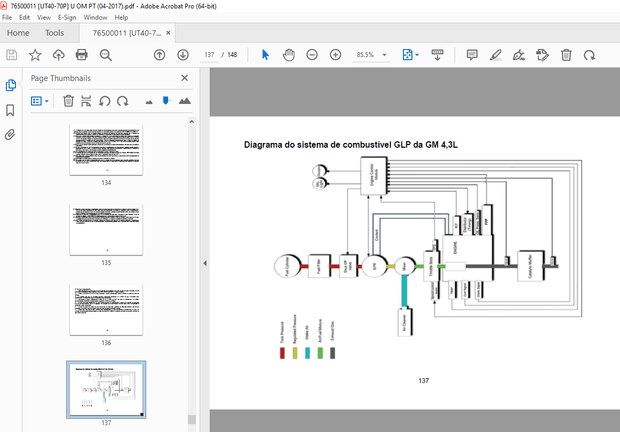This screenshot has height=432, width=620.
Task: Select the page 135 thumbnail
Action: click(106, 230)
